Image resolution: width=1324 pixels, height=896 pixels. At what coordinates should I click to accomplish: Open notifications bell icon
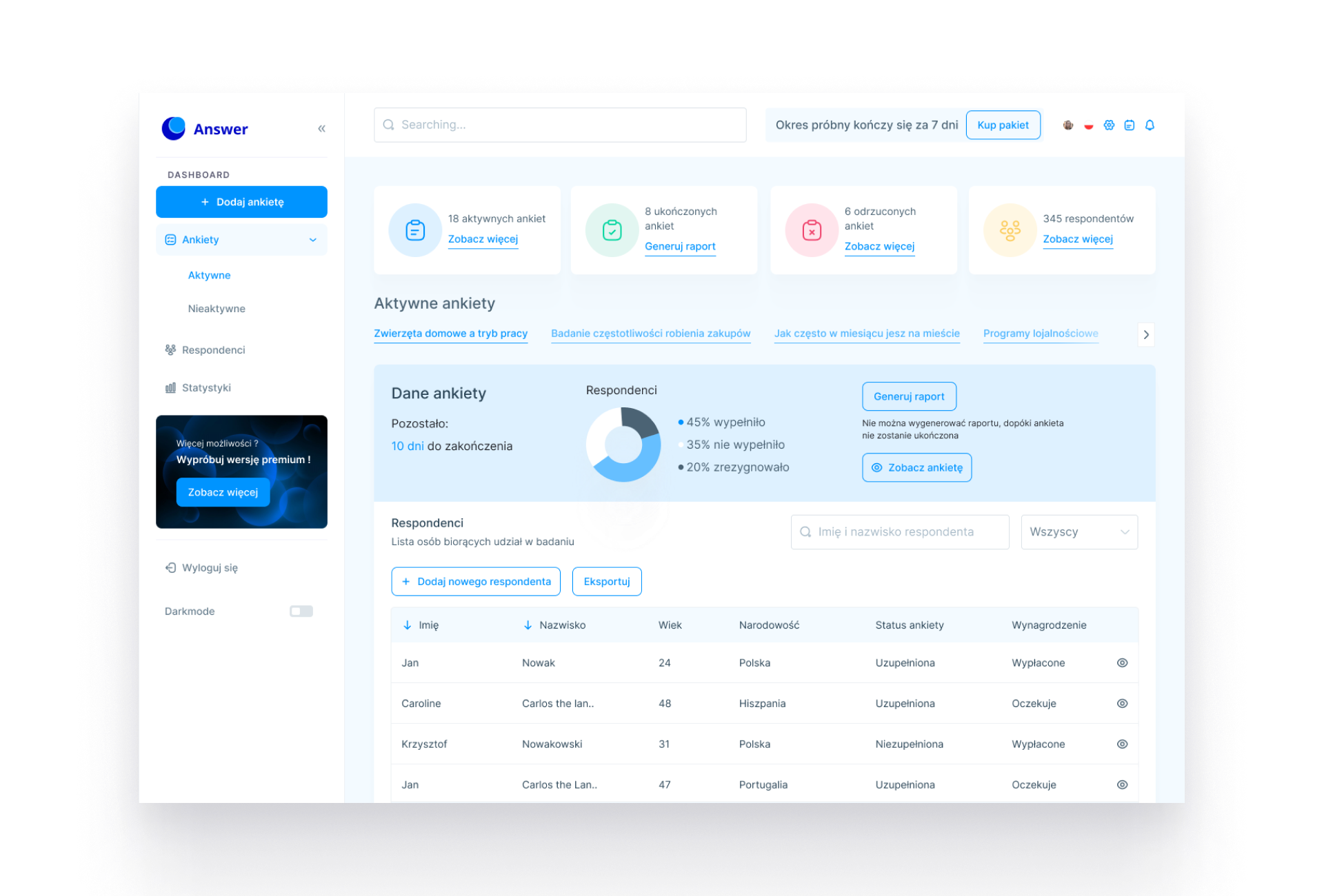pyautogui.click(x=1150, y=125)
